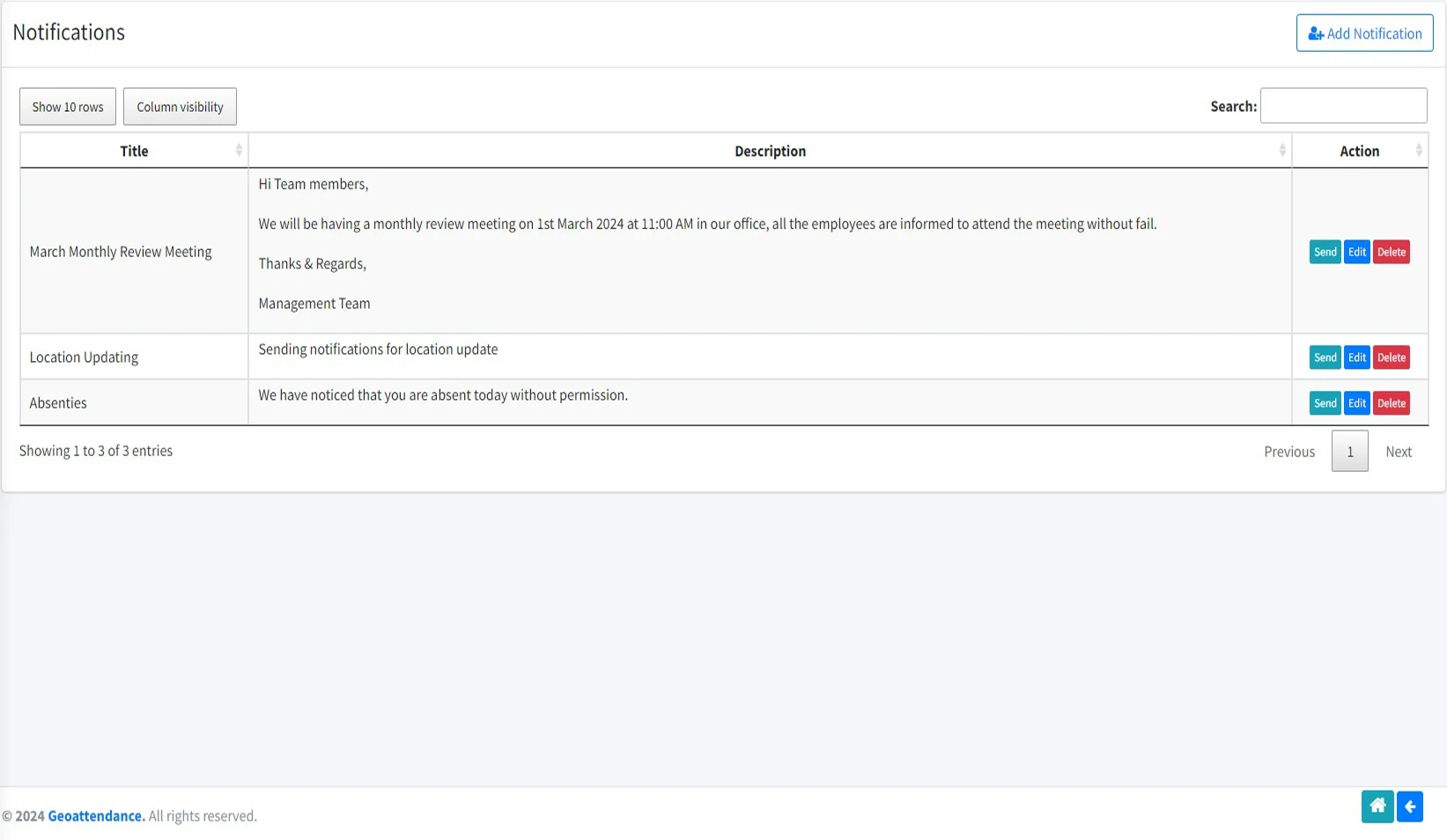1447x840 pixels.
Task: Edit the Location Updating notification
Action: (1356, 357)
